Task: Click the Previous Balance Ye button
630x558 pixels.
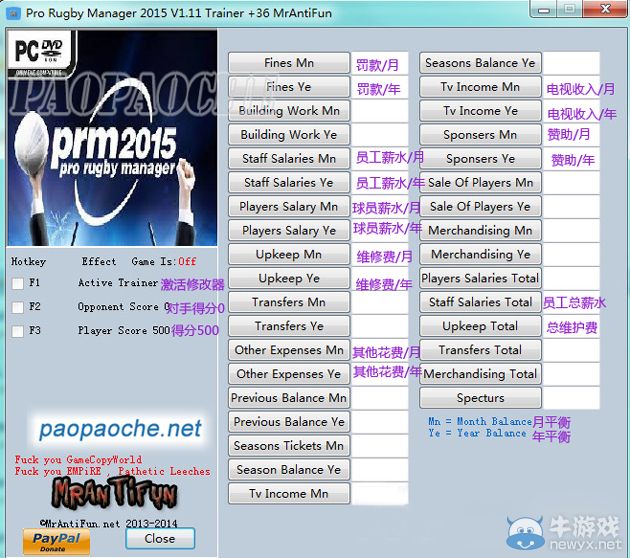Action: click(289, 422)
